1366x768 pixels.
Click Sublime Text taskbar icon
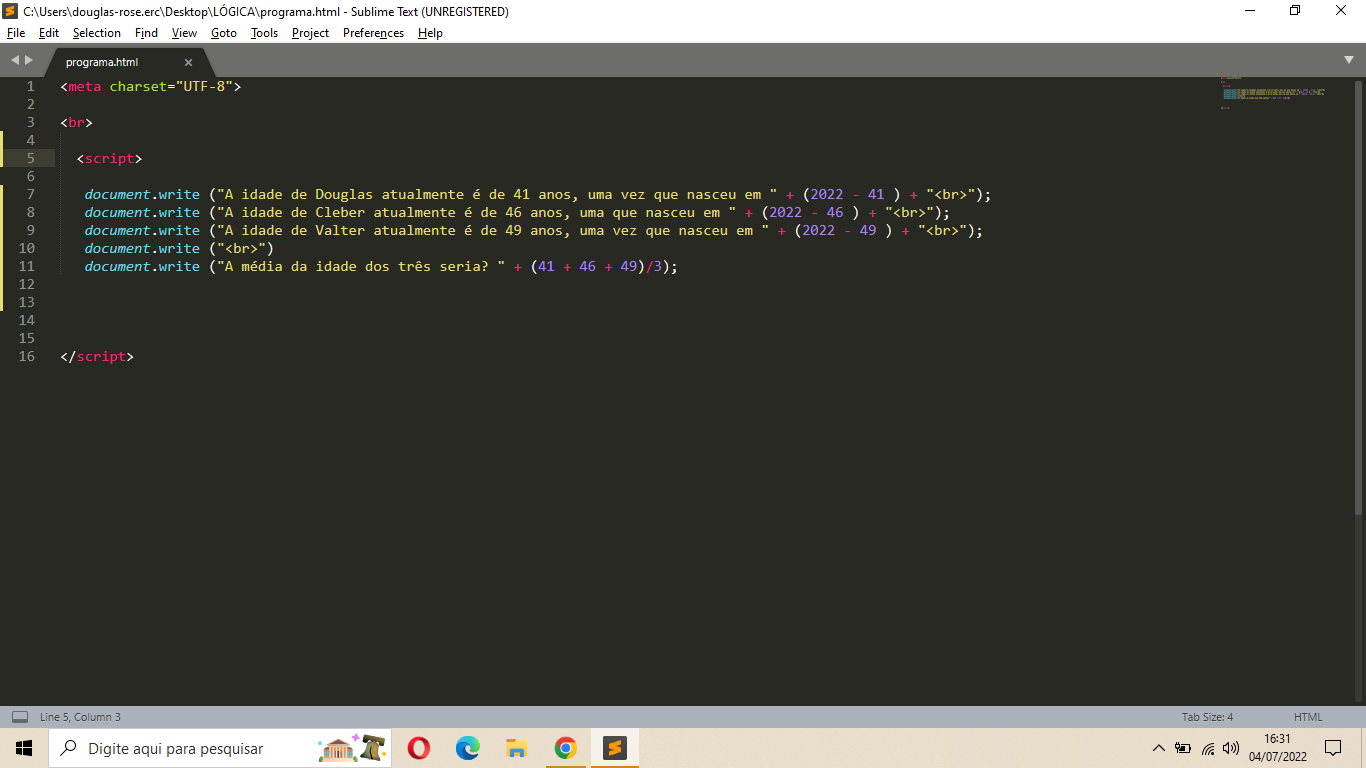pos(614,748)
